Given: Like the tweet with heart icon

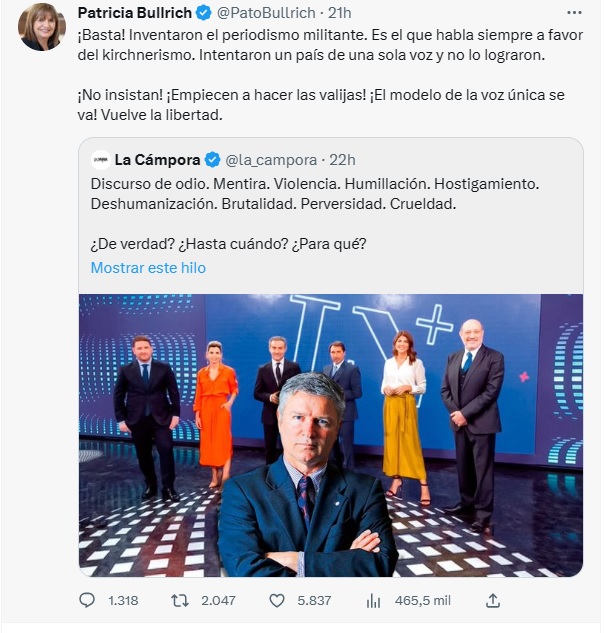Looking at the screenshot, I should pos(276,601).
